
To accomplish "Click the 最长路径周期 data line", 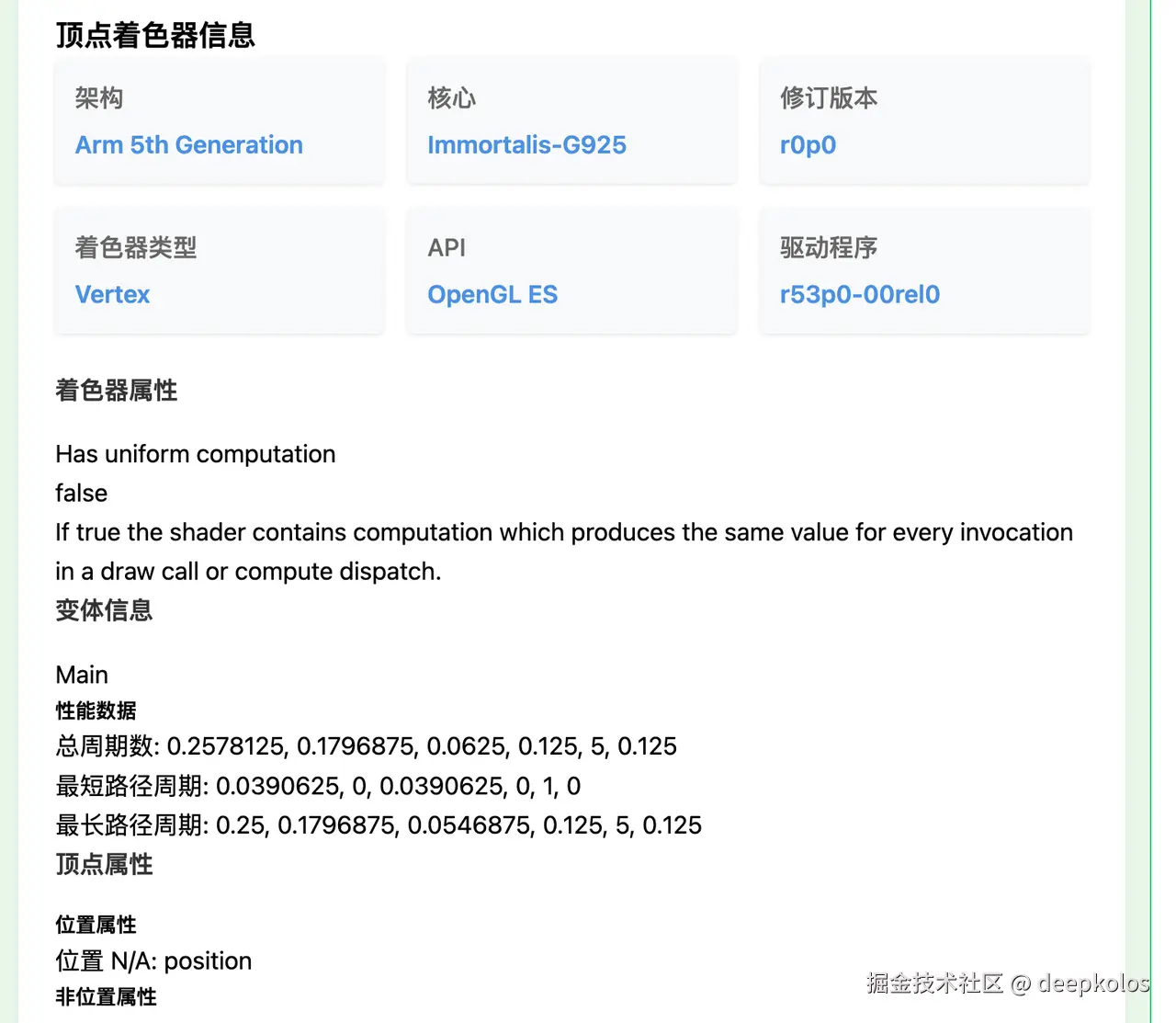I will pyautogui.click(x=379, y=825).
